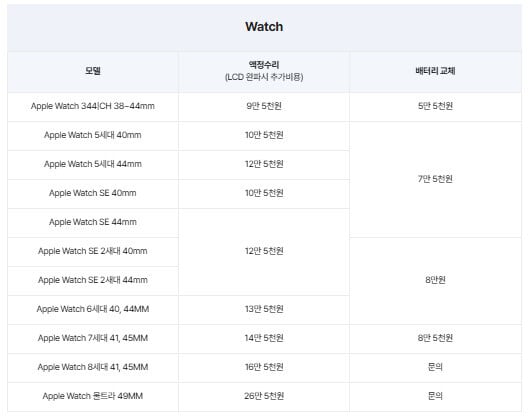The height and width of the screenshot is (420, 531).
Task: Select Apple Watch 7세대 41, 45MM cell
Action: click(x=93, y=338)
